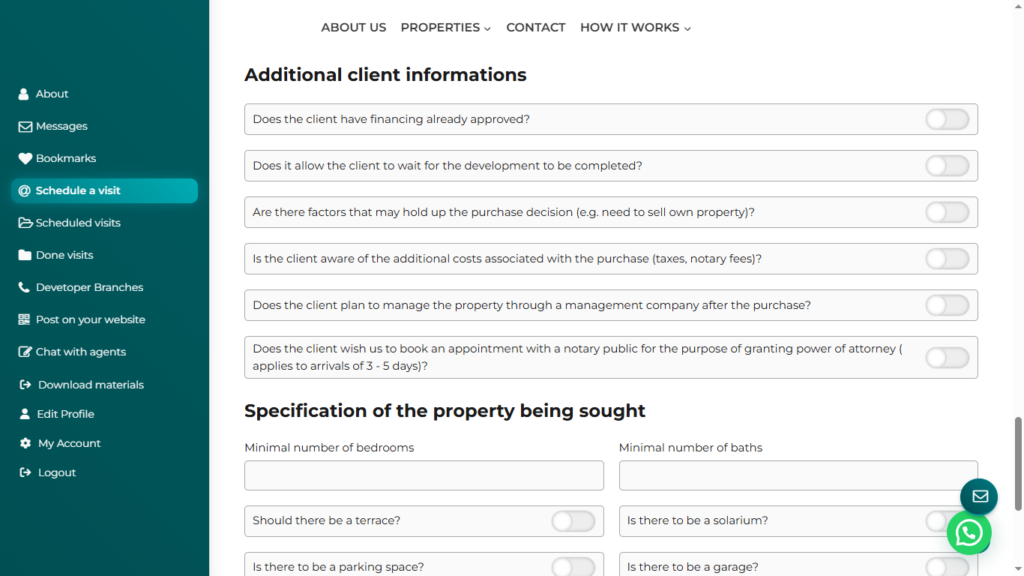Open the CONTACT menu item

click(x=535, y=28)
